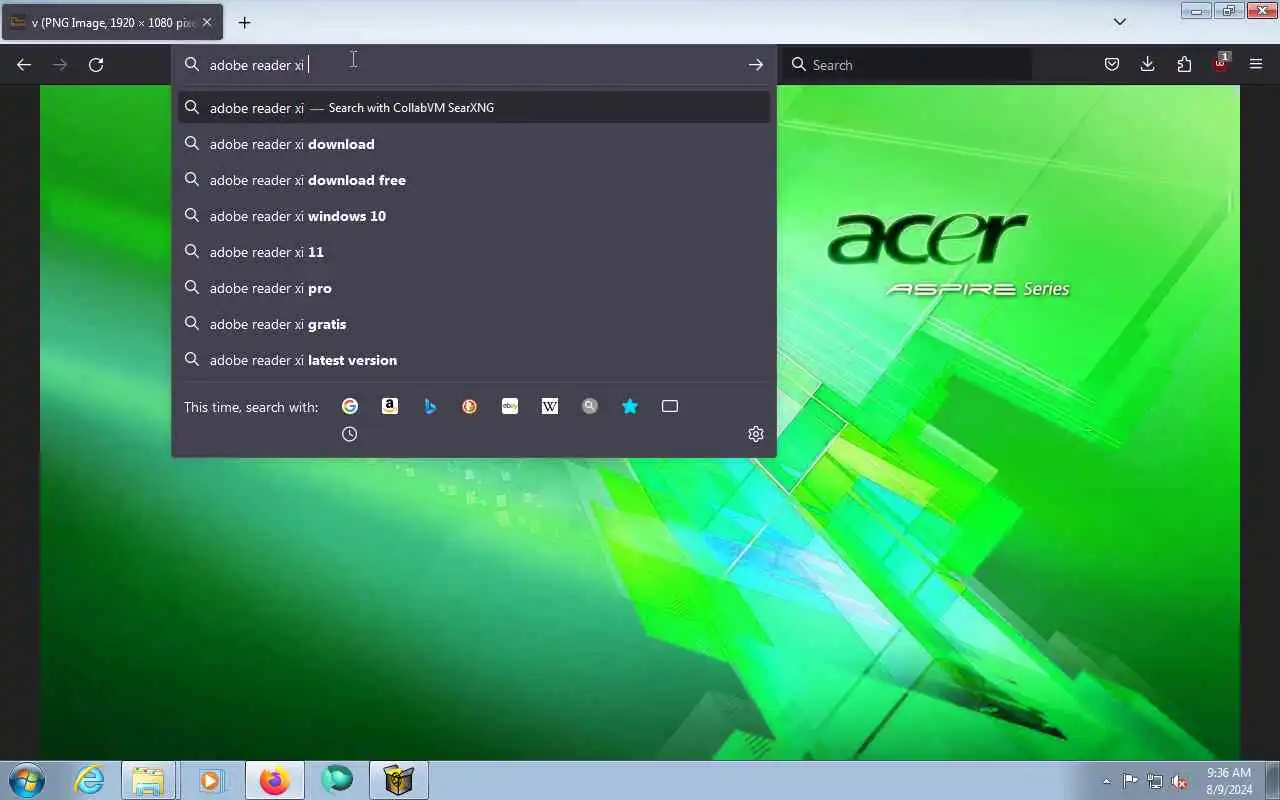Open Windows Explorer from the taskbar
The image size is (1280, 800).
pyautogui.click(x=148, y=780)
